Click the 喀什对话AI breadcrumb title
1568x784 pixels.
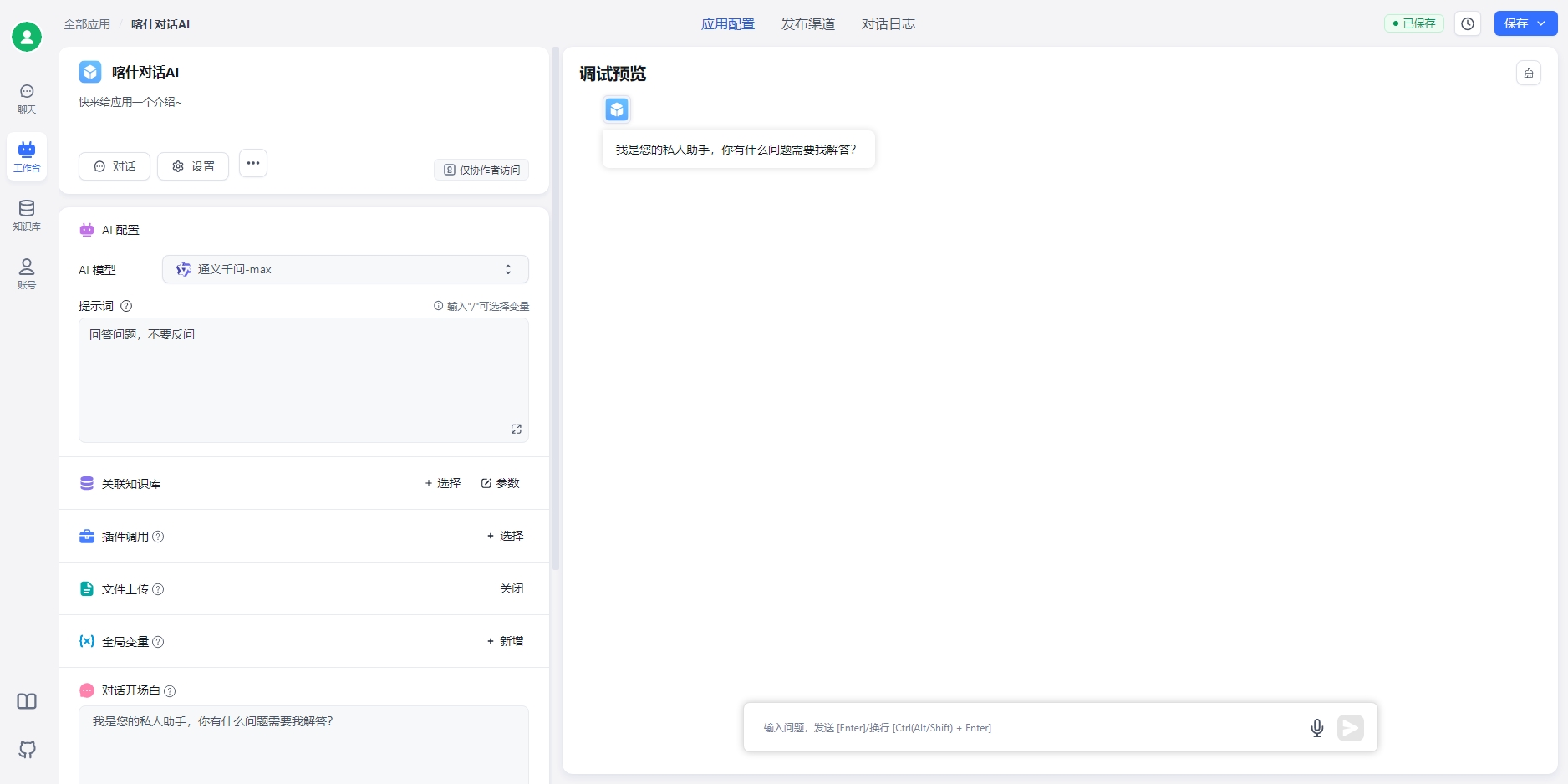point(160,24)
